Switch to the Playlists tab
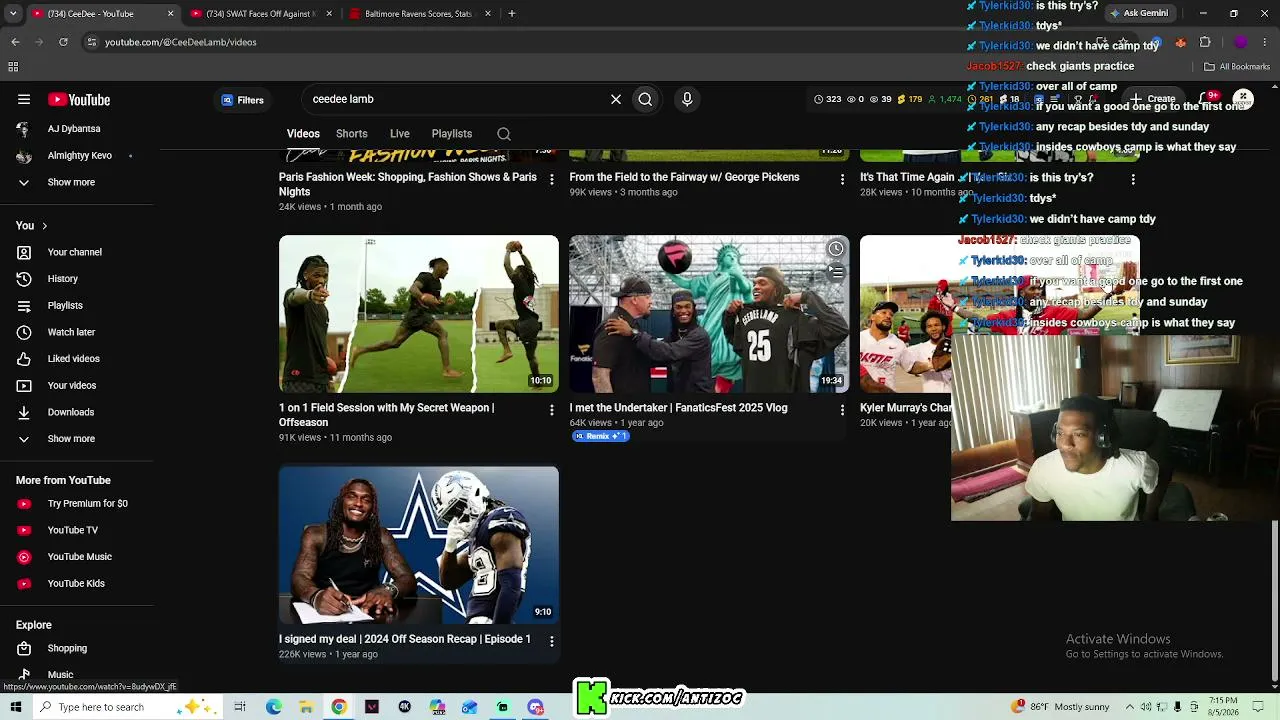 (x=452, y=134)
